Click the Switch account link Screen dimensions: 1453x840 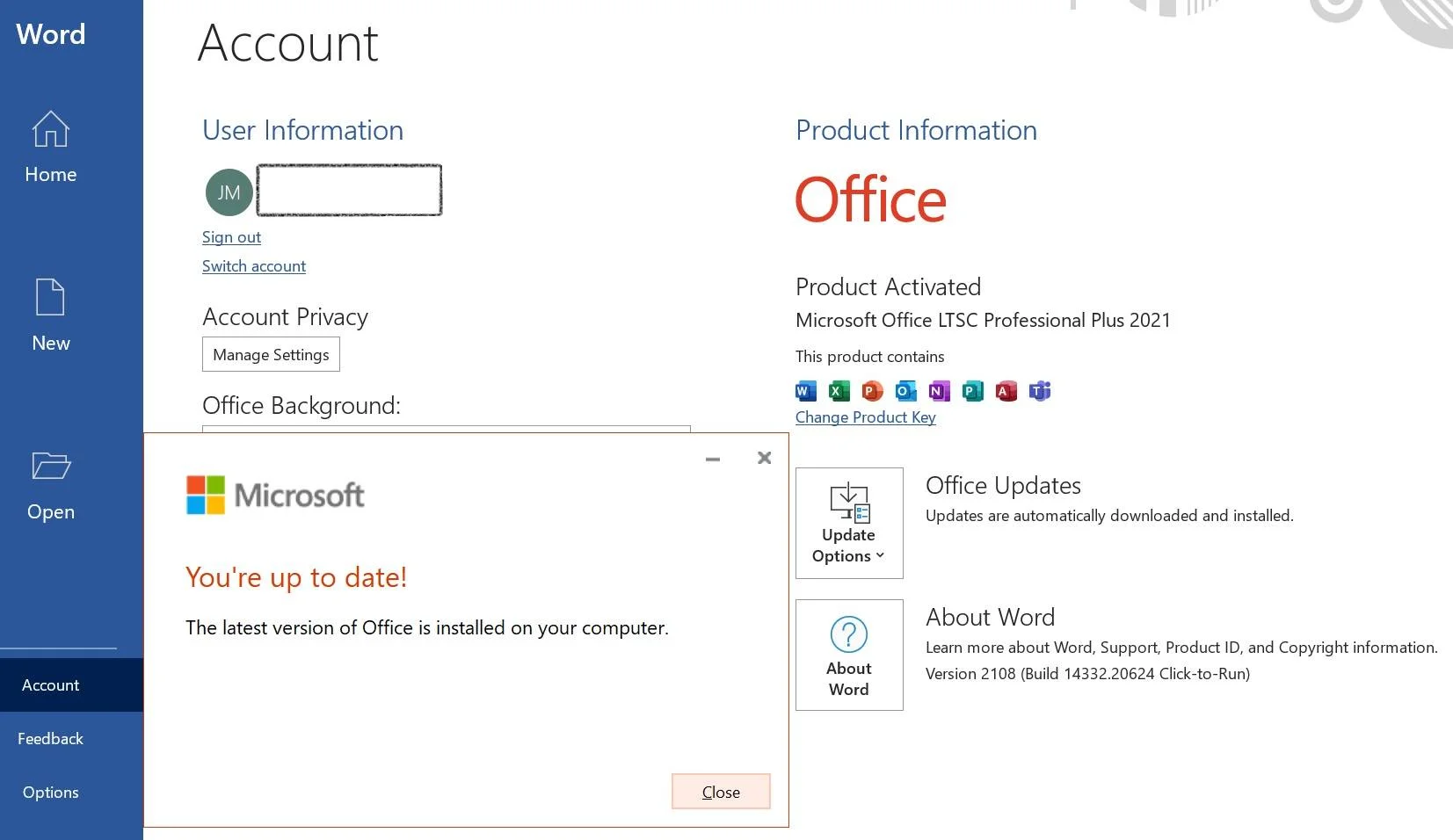pyautogui.click(x=254, y=266)
